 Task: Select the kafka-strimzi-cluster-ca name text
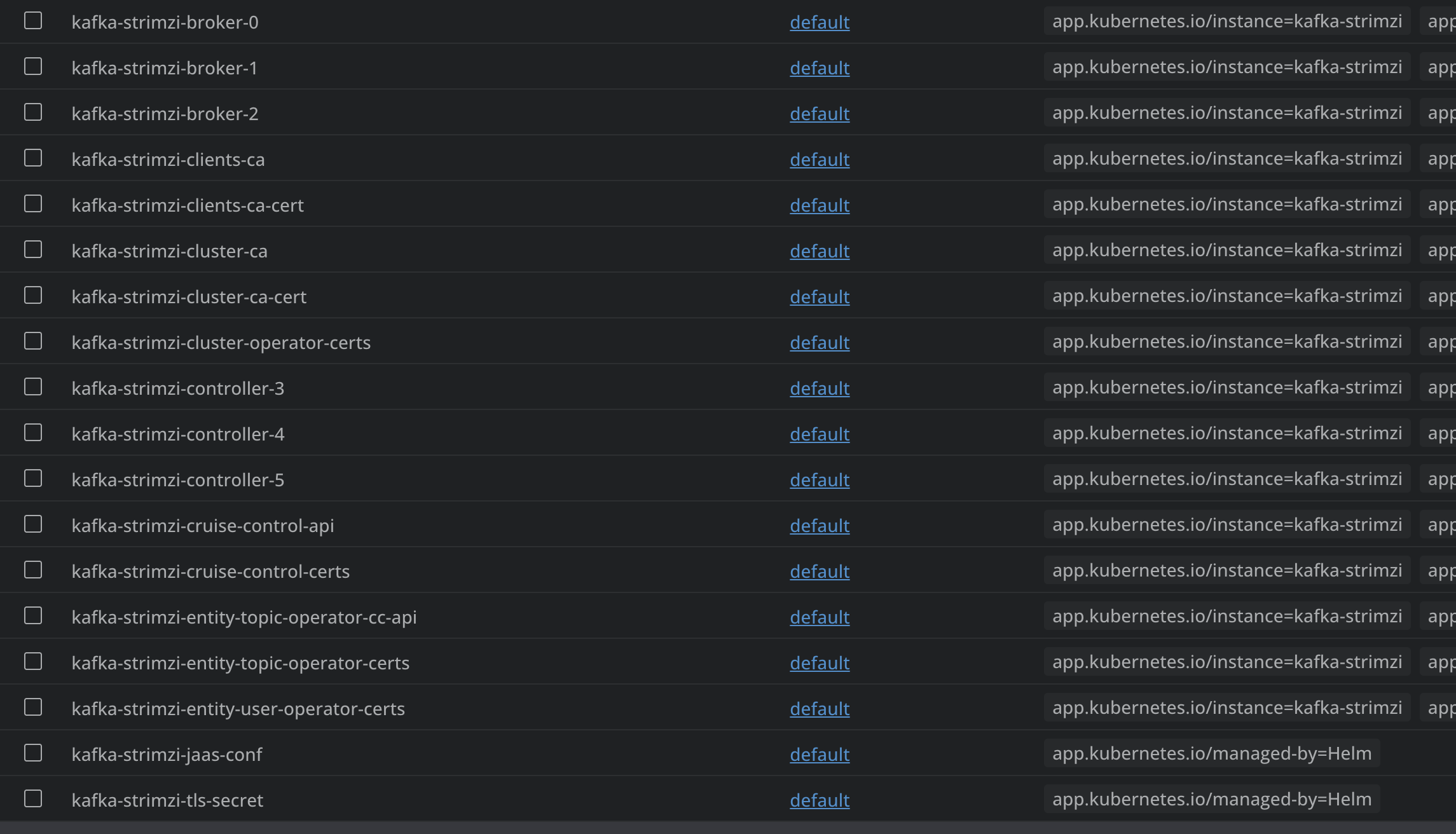(x=170, y=251)
